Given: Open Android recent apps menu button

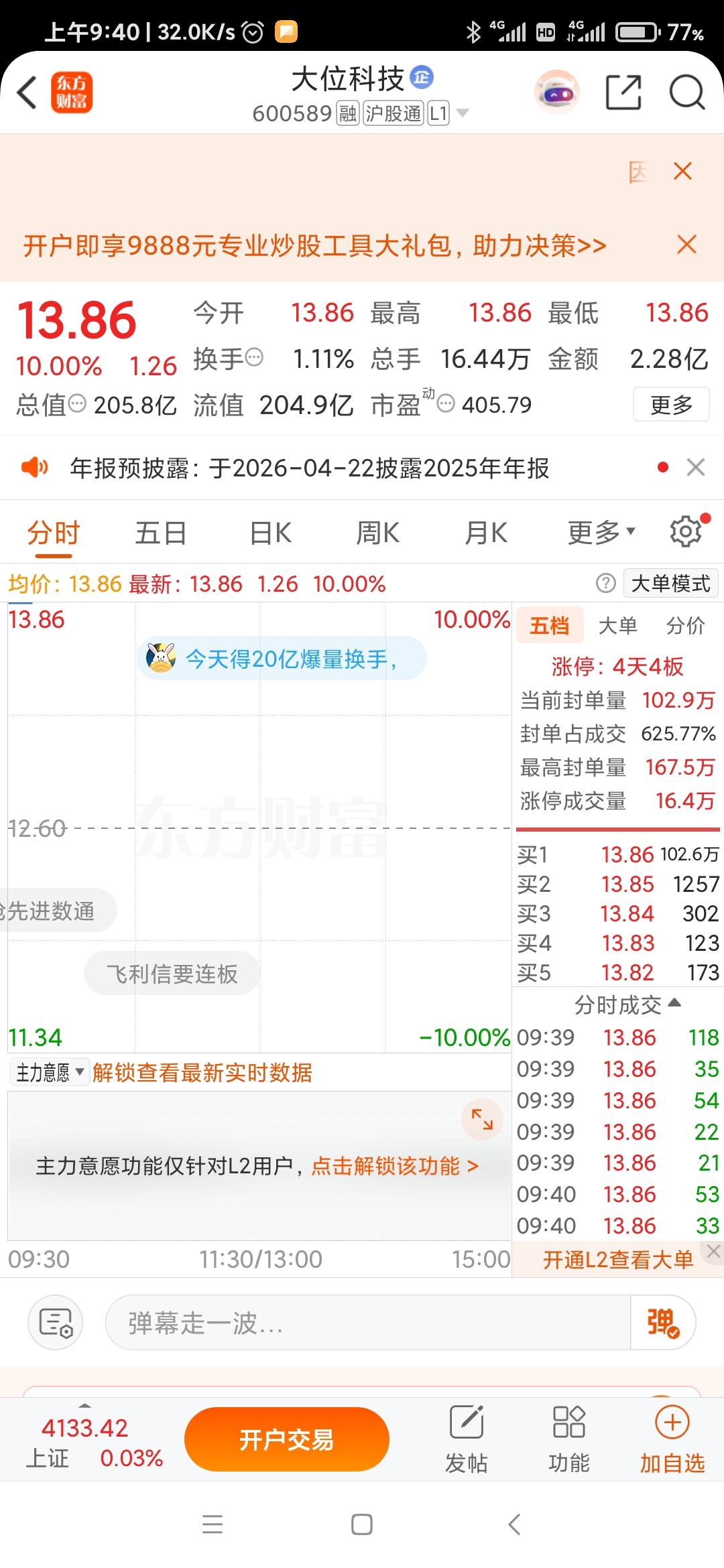Looking at the screenshot, I should [213, 1524].
